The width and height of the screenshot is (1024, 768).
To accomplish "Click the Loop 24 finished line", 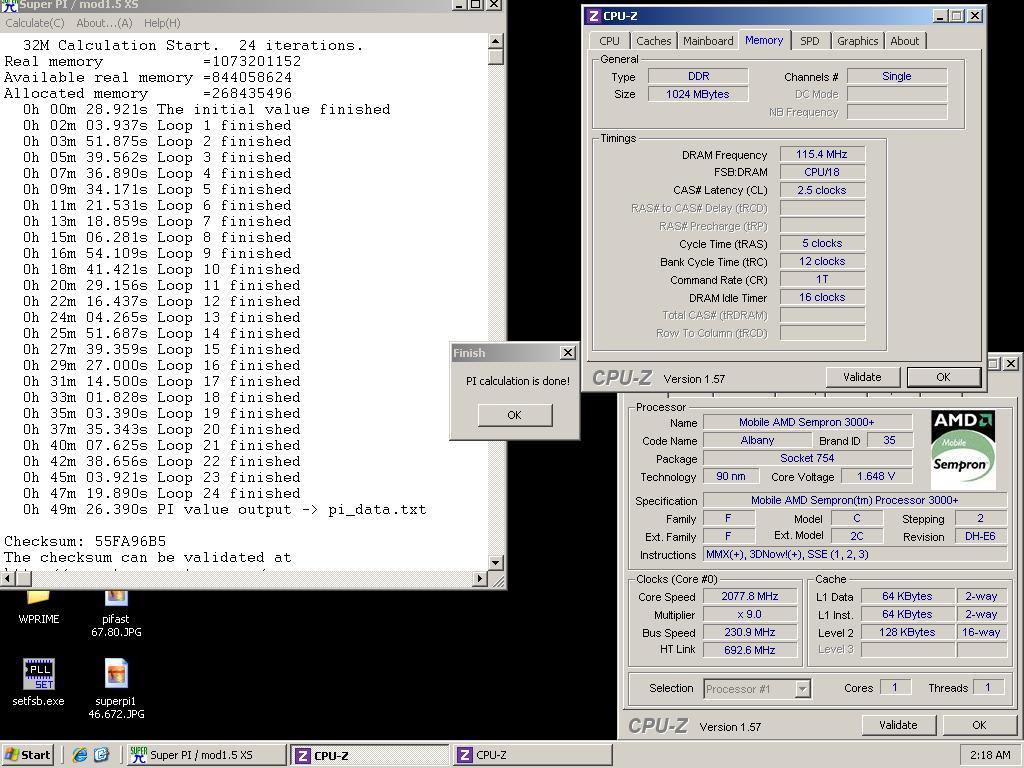I will click(x=161, y=493).
